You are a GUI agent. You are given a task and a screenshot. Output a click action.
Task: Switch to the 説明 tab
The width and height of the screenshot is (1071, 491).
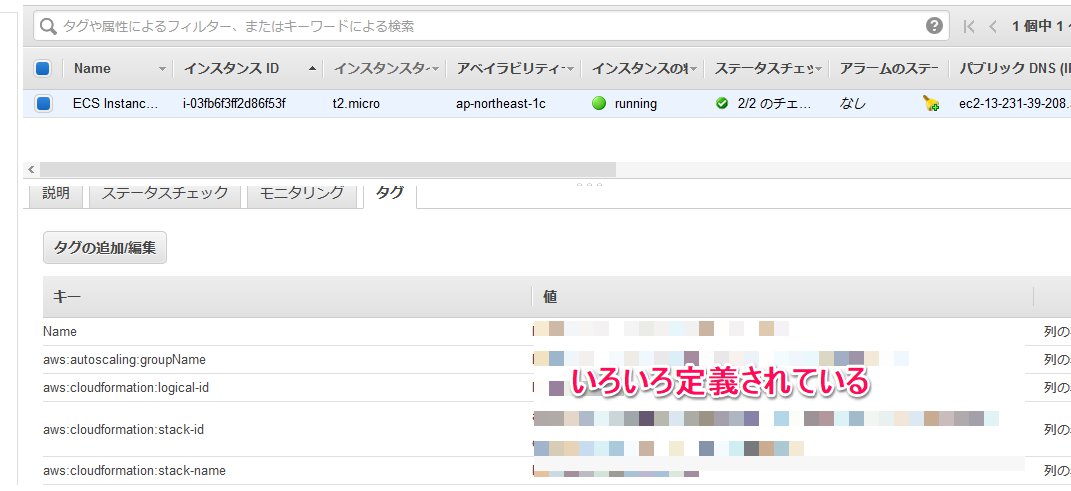(x=56, y=194)
